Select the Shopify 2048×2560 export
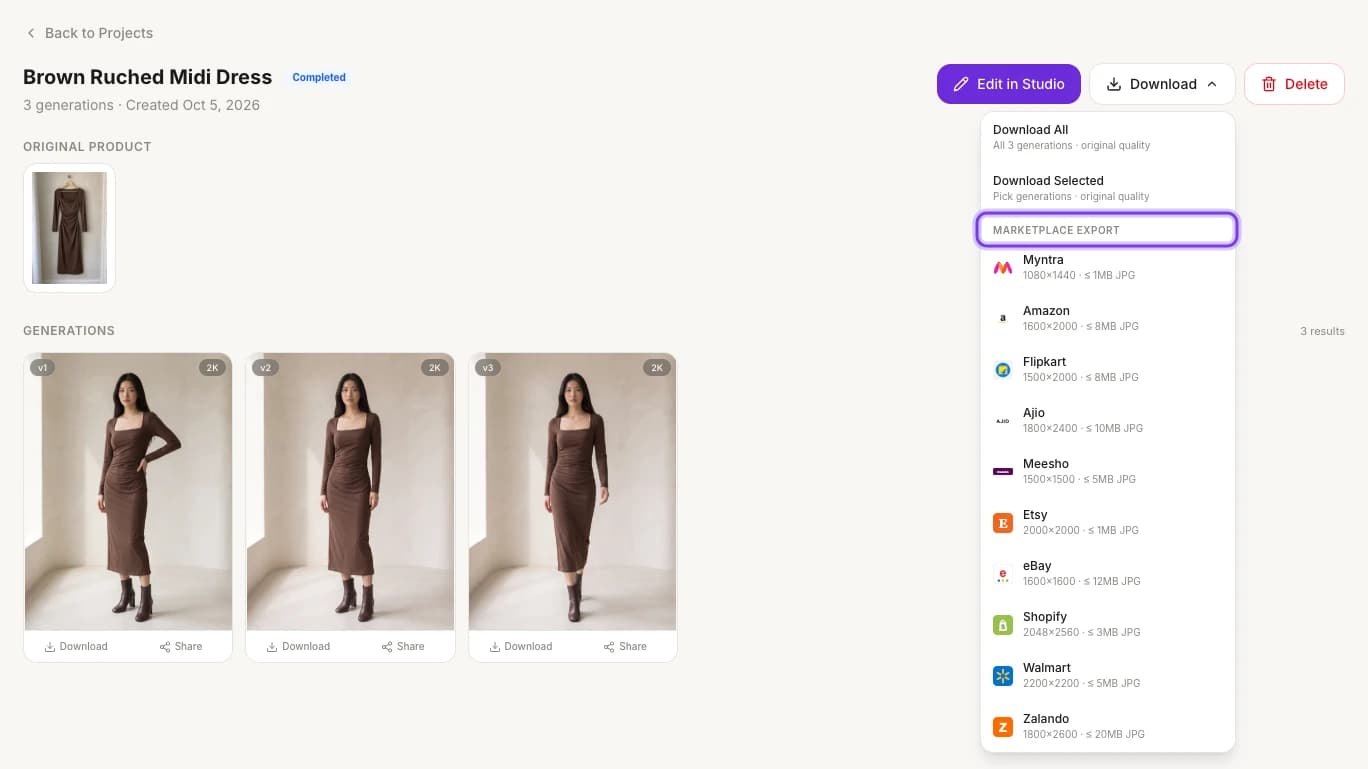Image resolution: width=1368 pixels, height=769 pixels. click(1108, 625)
